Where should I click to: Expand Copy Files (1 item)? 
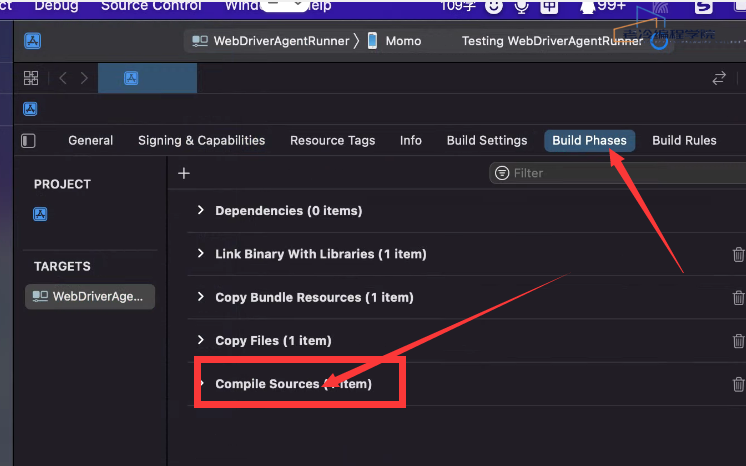201,340
